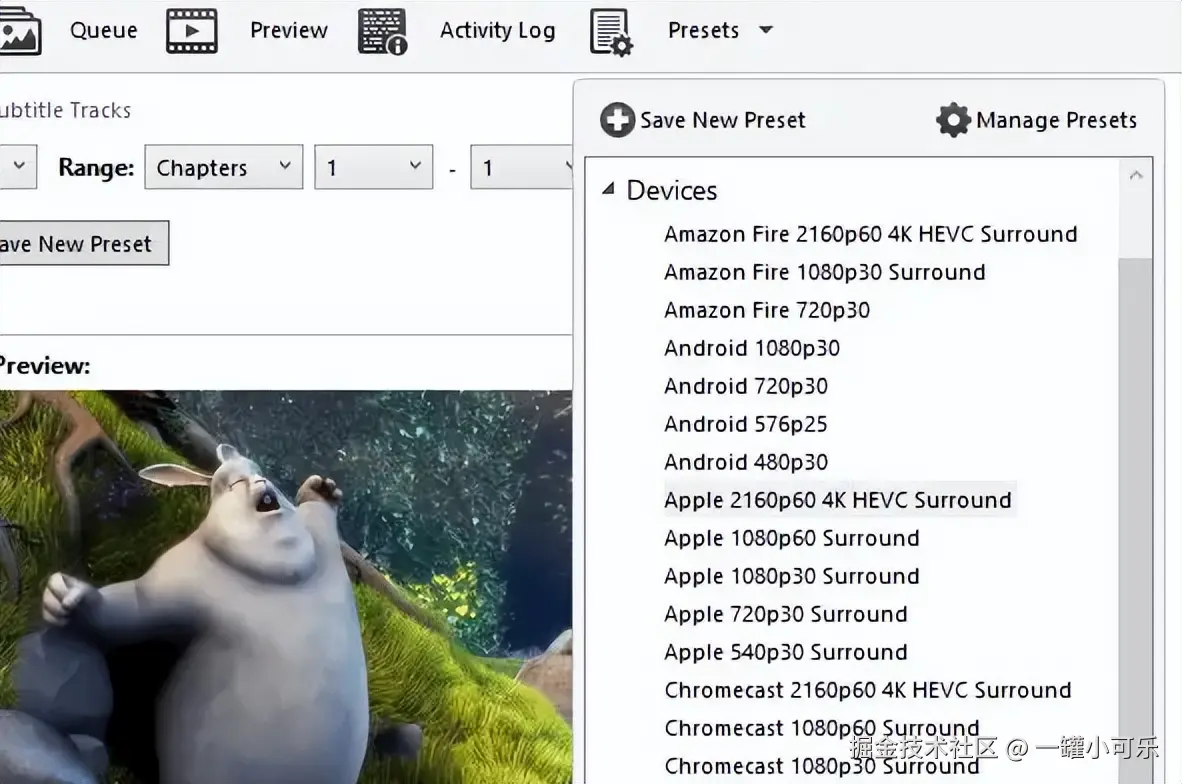Select Apple 540p30 Surround preset
Viewport: 1182px width, 784px height.
point(785,652)
